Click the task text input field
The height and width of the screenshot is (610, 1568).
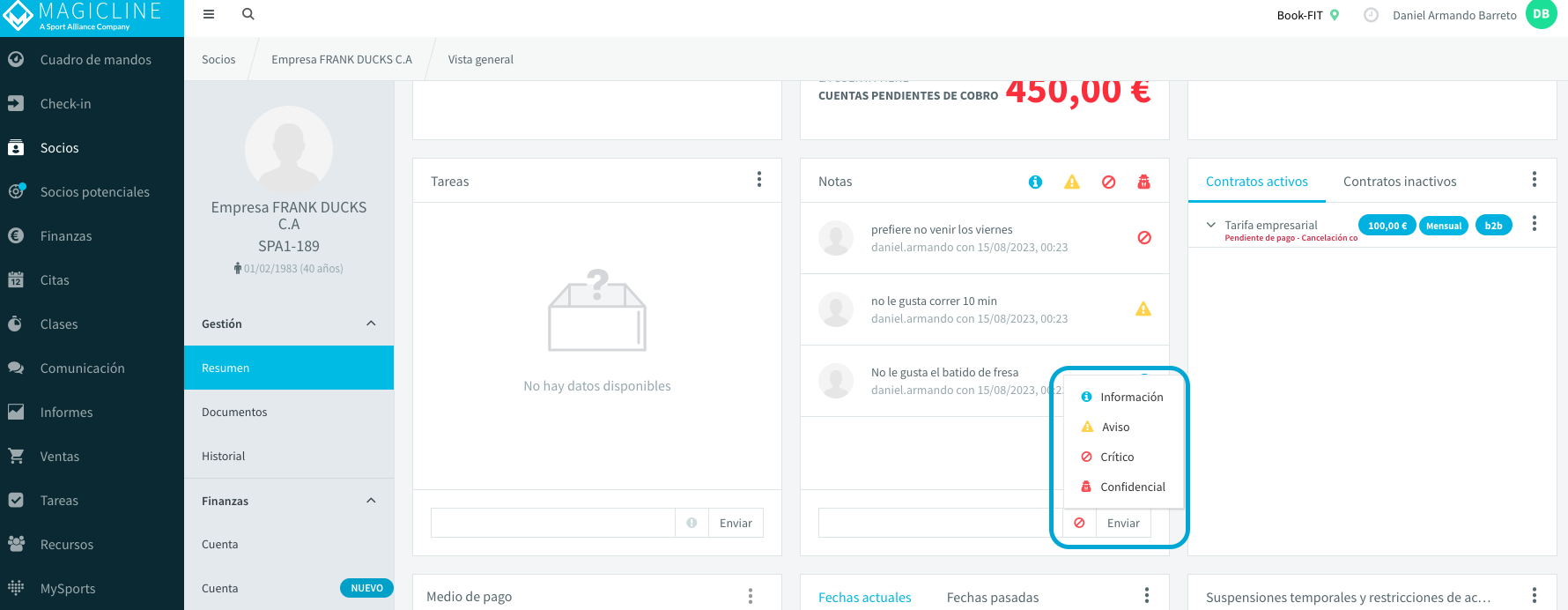553,523
